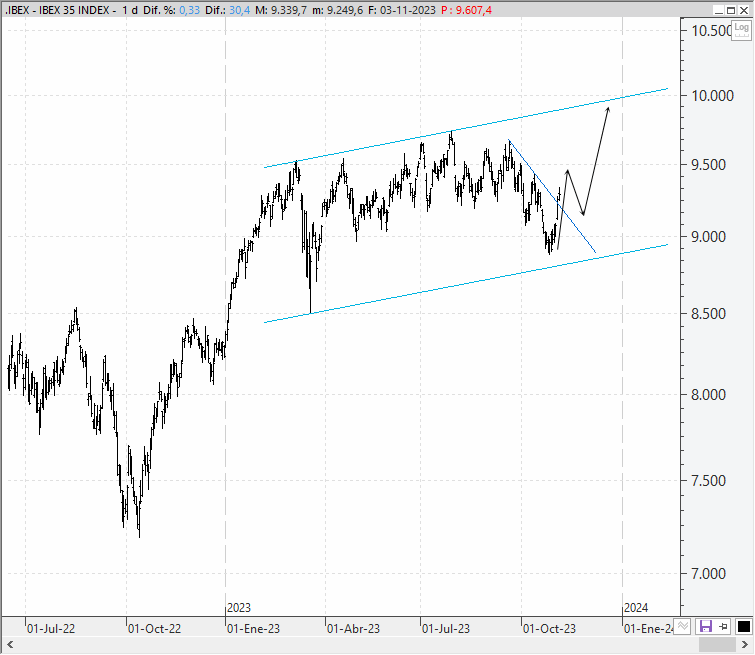The height and width of the screenshot is (655, 755).
Task: Maximize the IBEX chart window
Action: tap(730, 10)
